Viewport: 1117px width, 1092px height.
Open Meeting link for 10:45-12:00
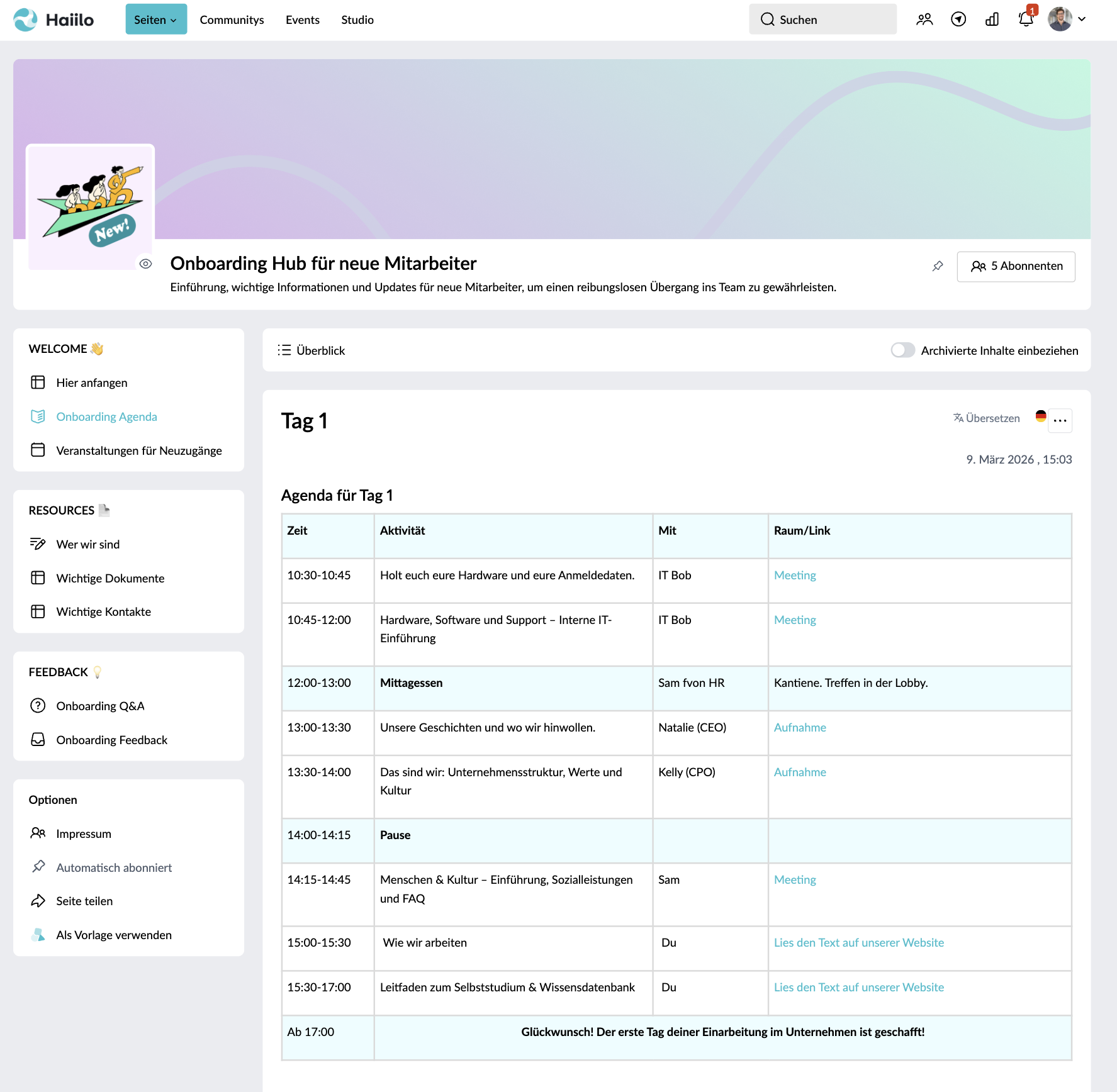(795, 620)
